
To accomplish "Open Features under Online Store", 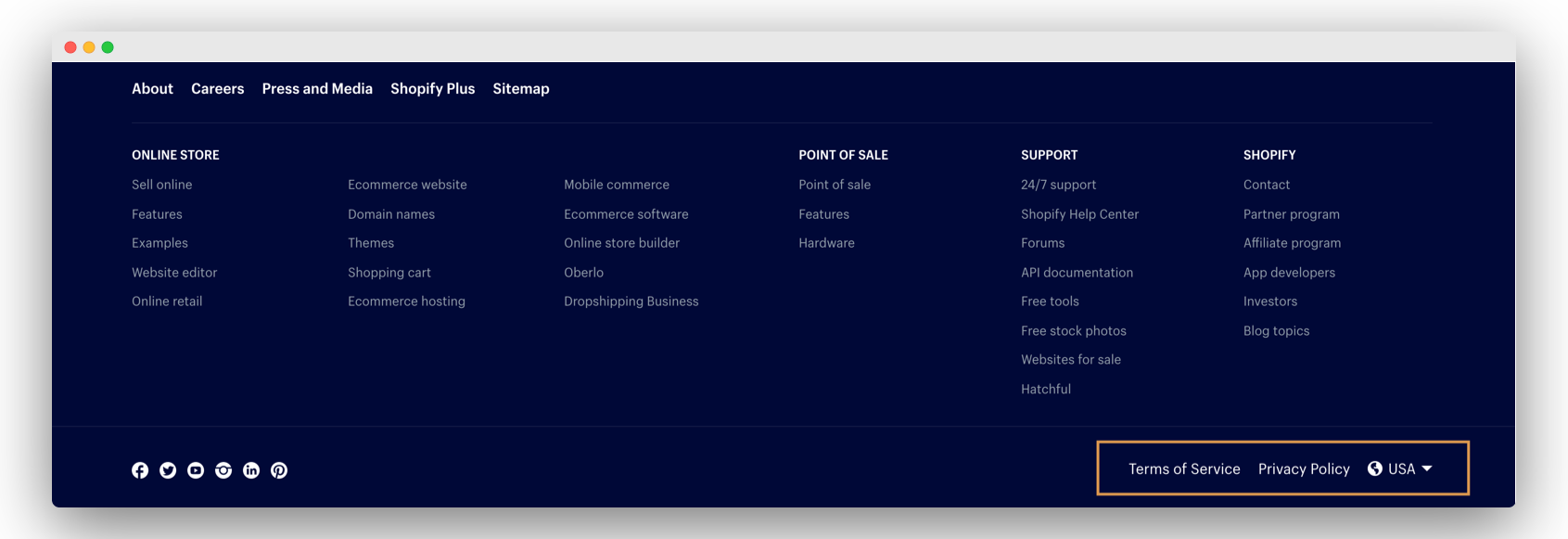I will click(157, 214).
